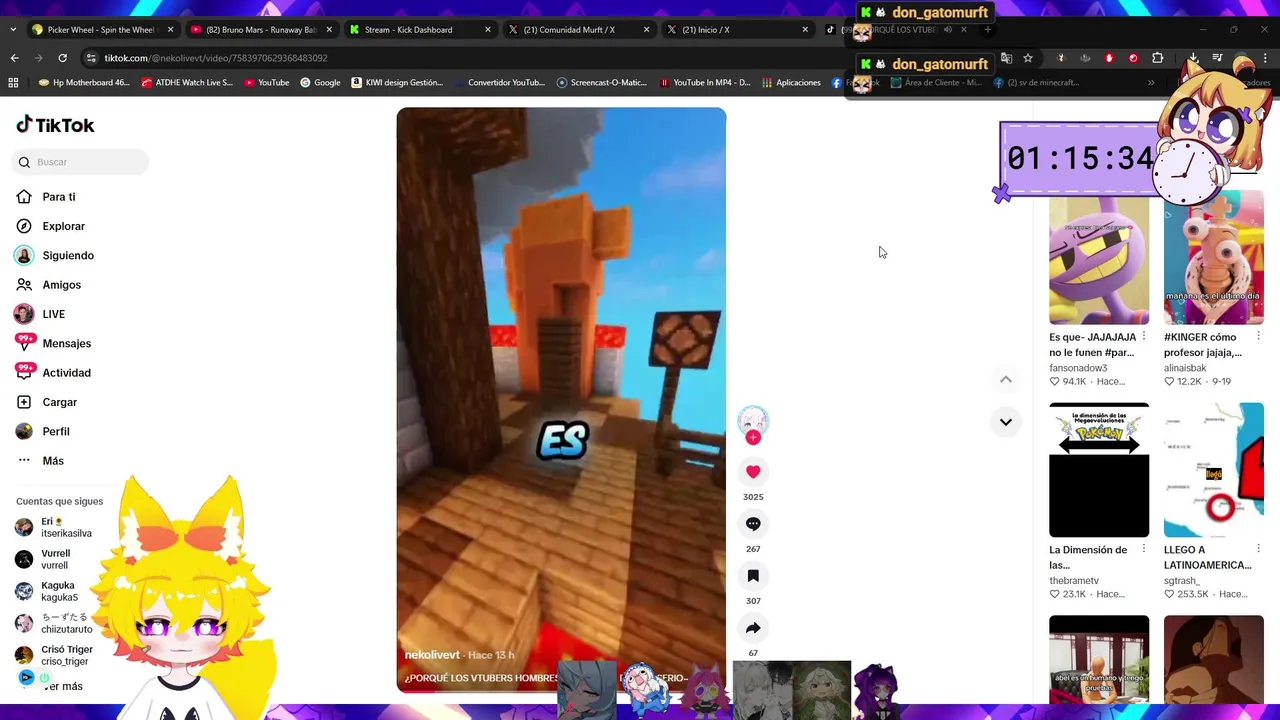The height and width of the screenshot is (720, 1280).
Task: Open Jax purple rabbit video thumbnail
Action: [1099, 257]
